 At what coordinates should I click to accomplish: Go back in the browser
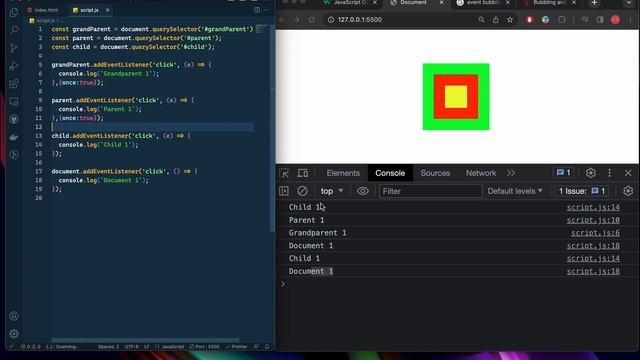click(x=282, y=20)
